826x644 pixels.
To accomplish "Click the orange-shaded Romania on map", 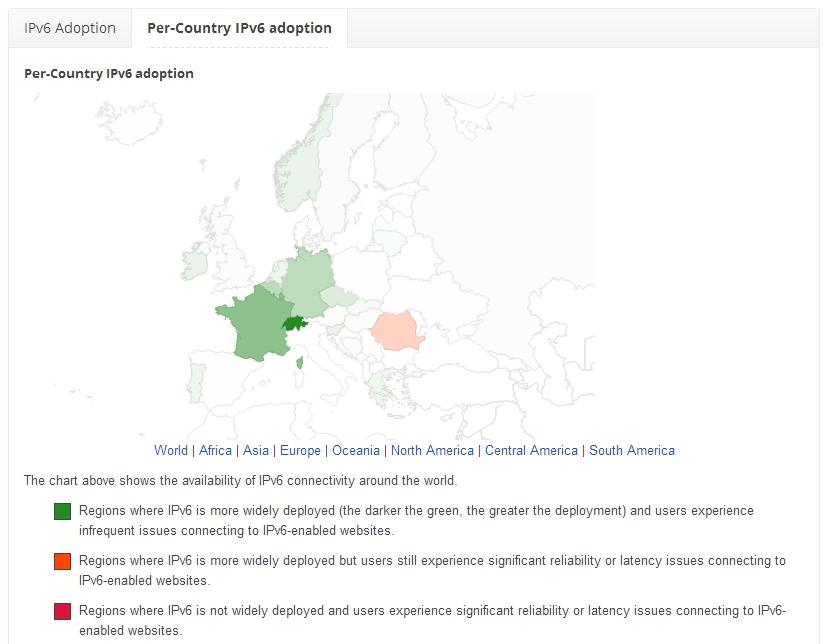I will point(398,331).
